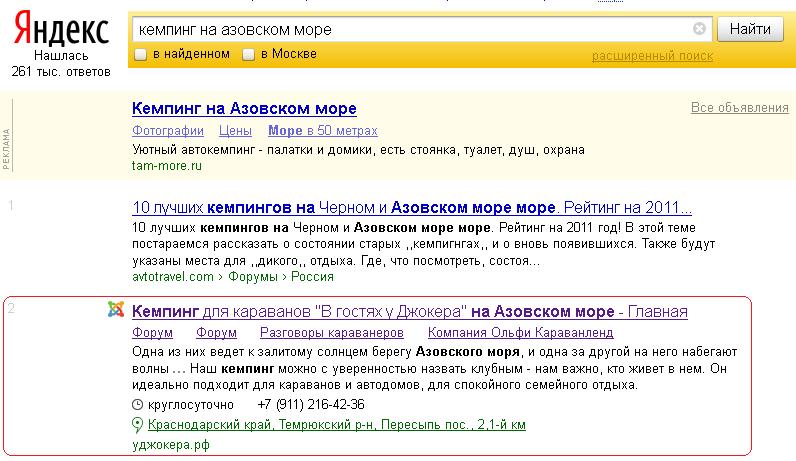This screenshot has height=461, width=796.
Task: Click the Найти search button
Action: point(750,29)
